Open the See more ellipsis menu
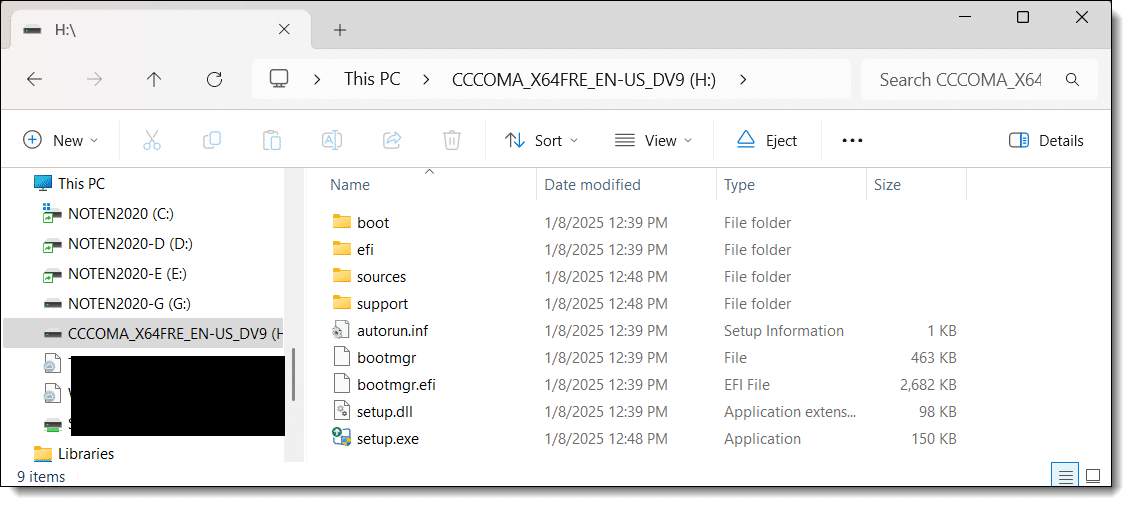The height and width of the screenshot is (507, 1132). 852,140
